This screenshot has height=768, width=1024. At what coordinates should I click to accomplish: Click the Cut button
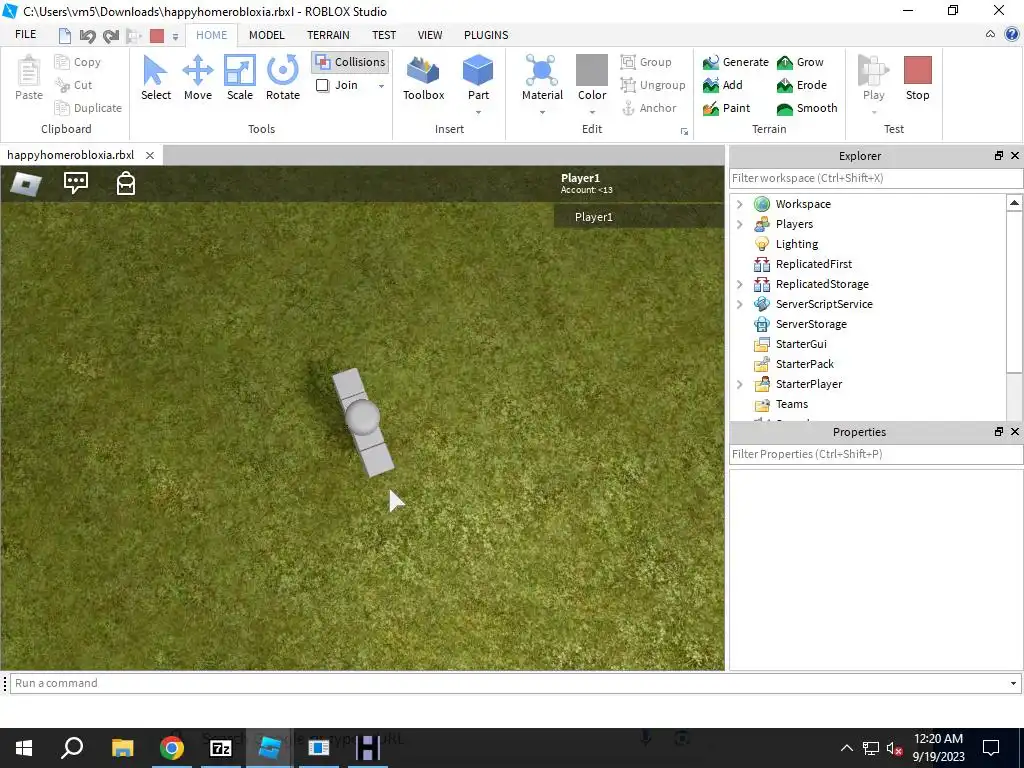point(74,85)
